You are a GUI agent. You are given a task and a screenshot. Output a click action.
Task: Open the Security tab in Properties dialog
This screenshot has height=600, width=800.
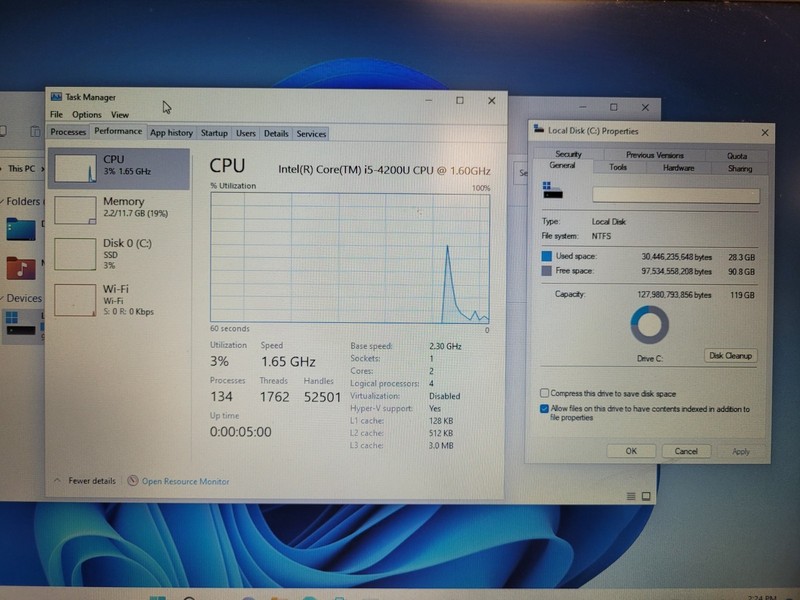(568, 154)
